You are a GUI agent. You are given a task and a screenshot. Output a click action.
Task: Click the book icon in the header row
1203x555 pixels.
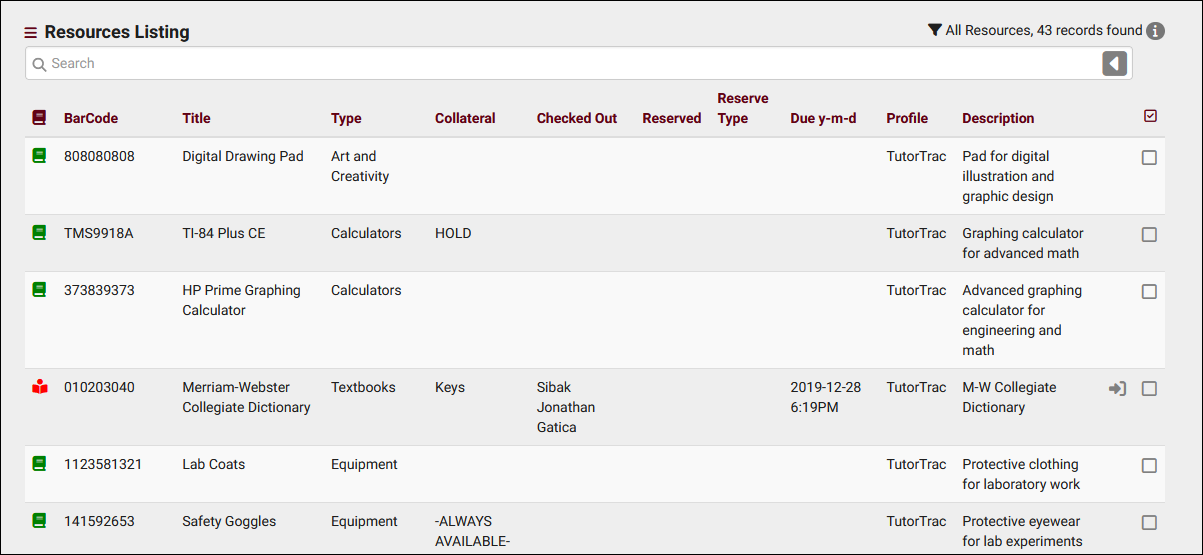tap(39, 118)
